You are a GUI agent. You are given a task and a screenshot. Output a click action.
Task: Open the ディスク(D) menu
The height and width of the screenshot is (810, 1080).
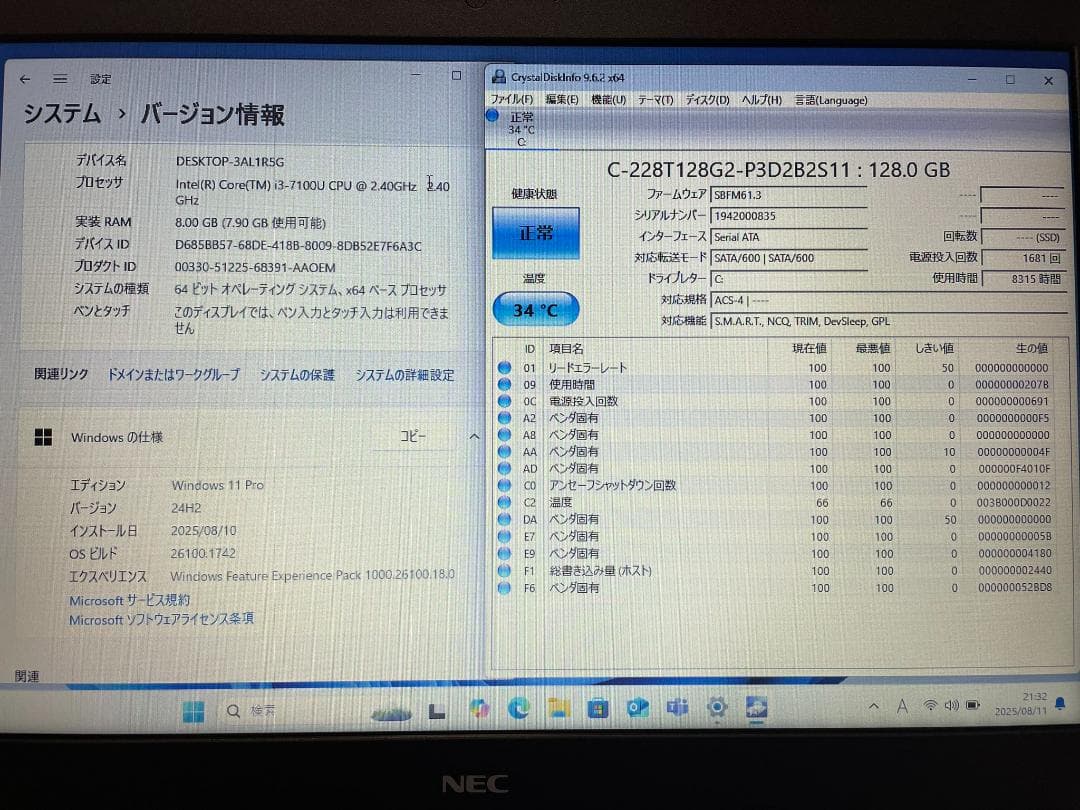706,99
